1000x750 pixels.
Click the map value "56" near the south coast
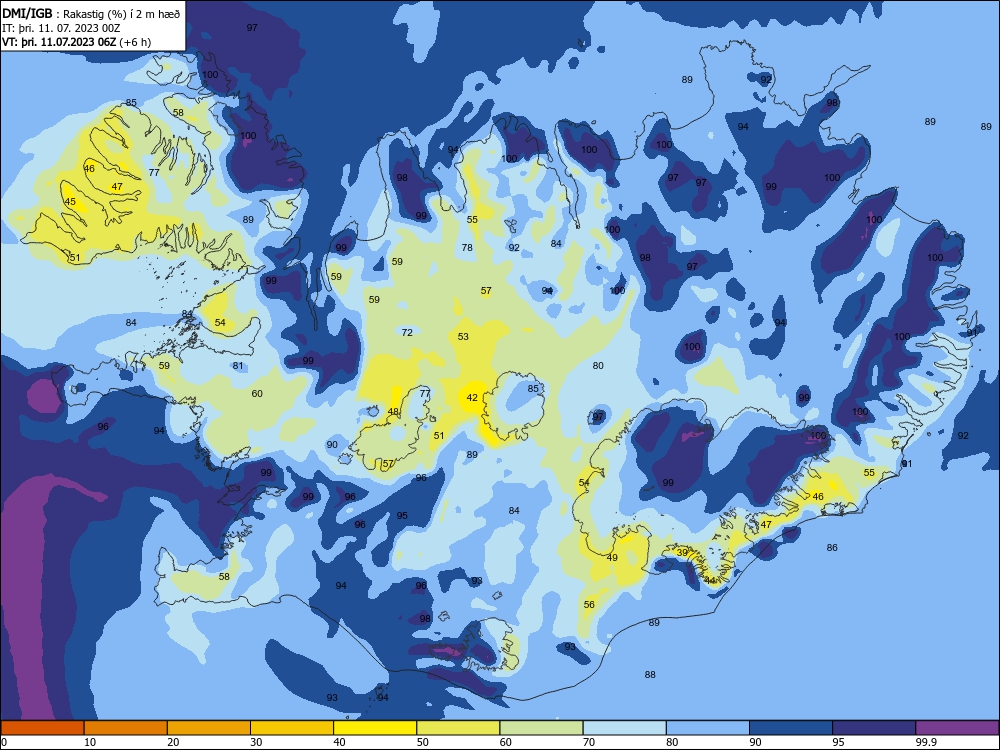(x=589, y=604)
